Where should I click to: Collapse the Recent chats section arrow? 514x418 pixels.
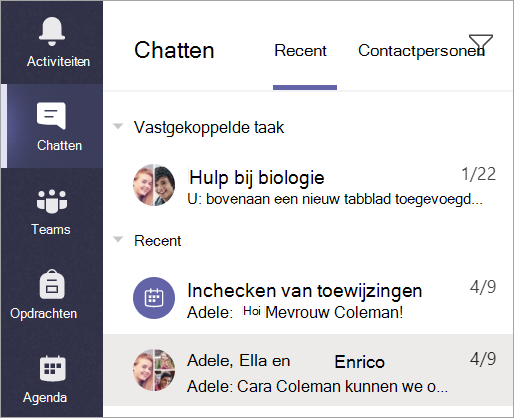point(118,240)
